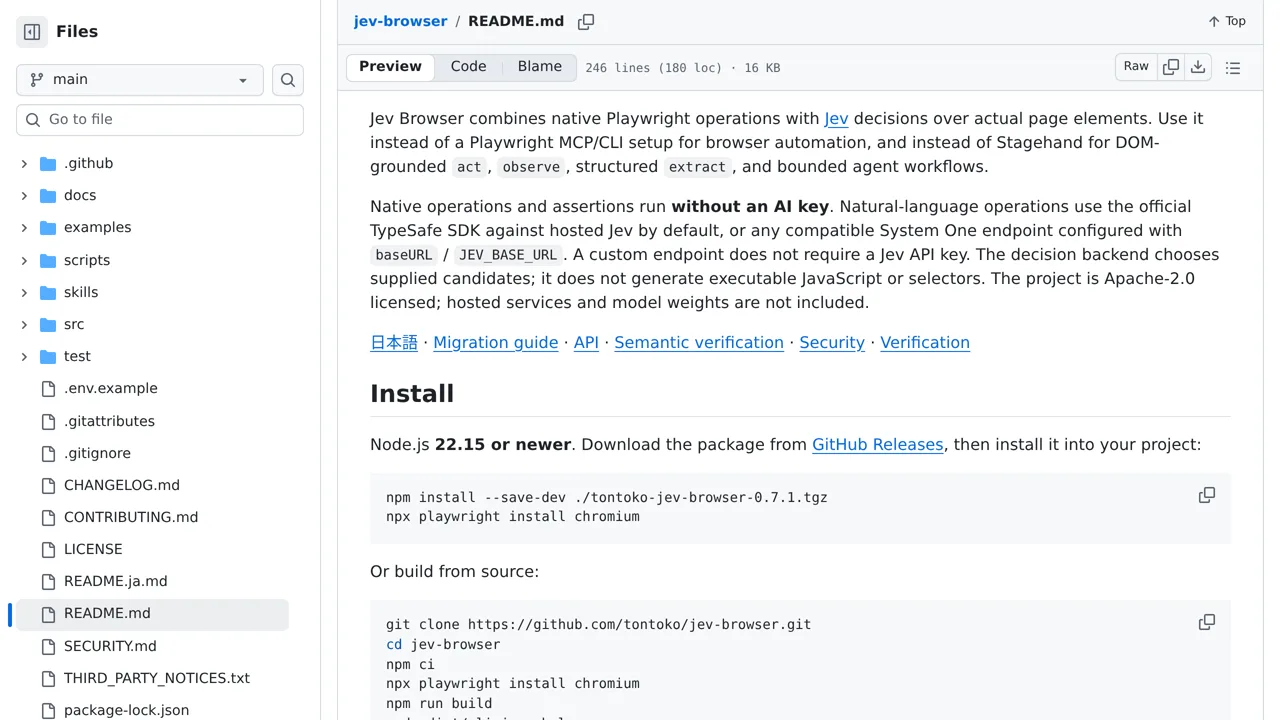Click the .gitignore file icon
This screenshot has height=720, width=1280.
pyautogui.click(x=48, y=453)
